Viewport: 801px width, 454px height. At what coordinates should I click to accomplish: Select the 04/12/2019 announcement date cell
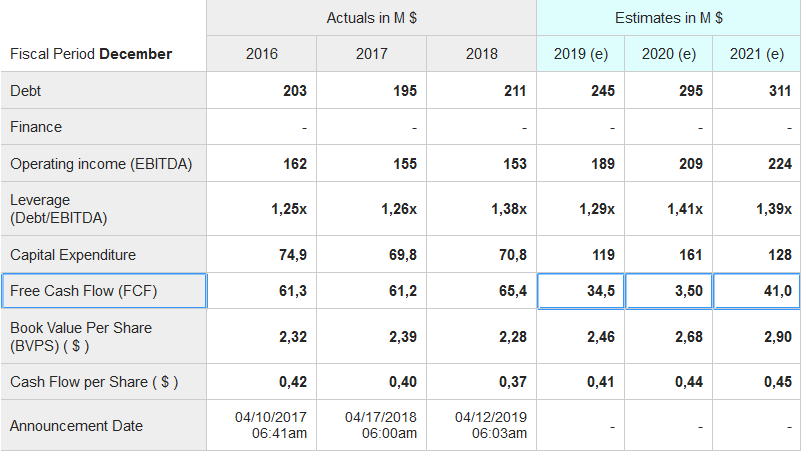[x=482, y=425]
